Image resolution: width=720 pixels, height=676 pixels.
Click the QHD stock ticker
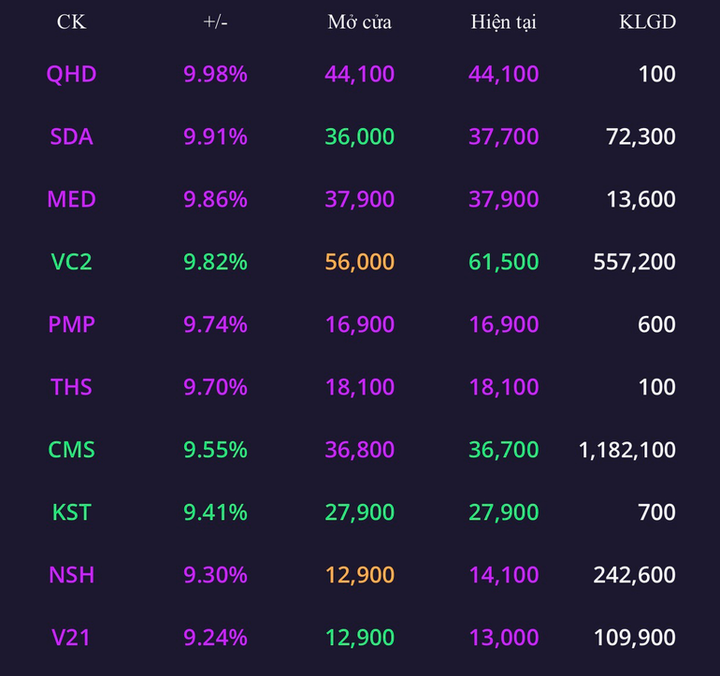pyautogui.click(x=72, y=74)
